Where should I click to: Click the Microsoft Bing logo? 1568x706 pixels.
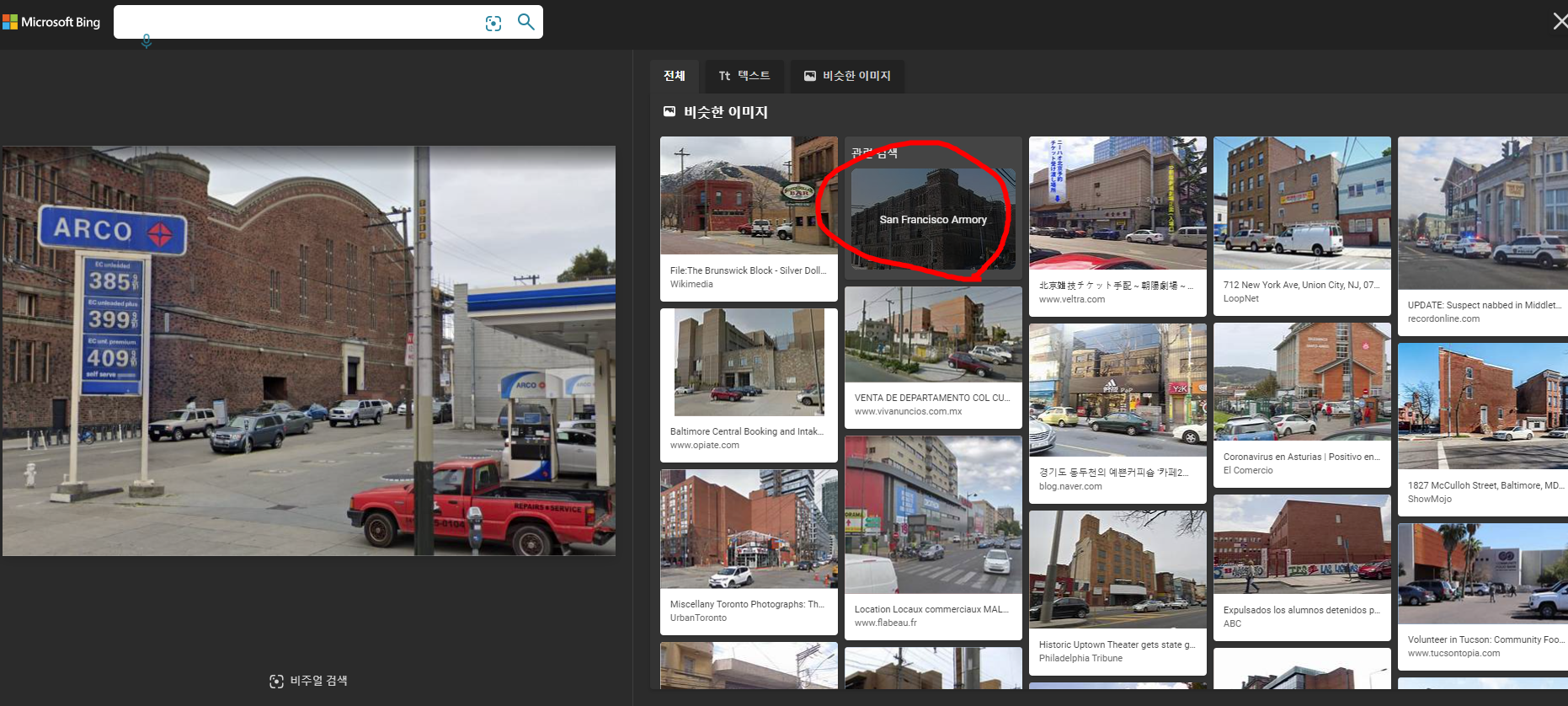coord(51,22)
